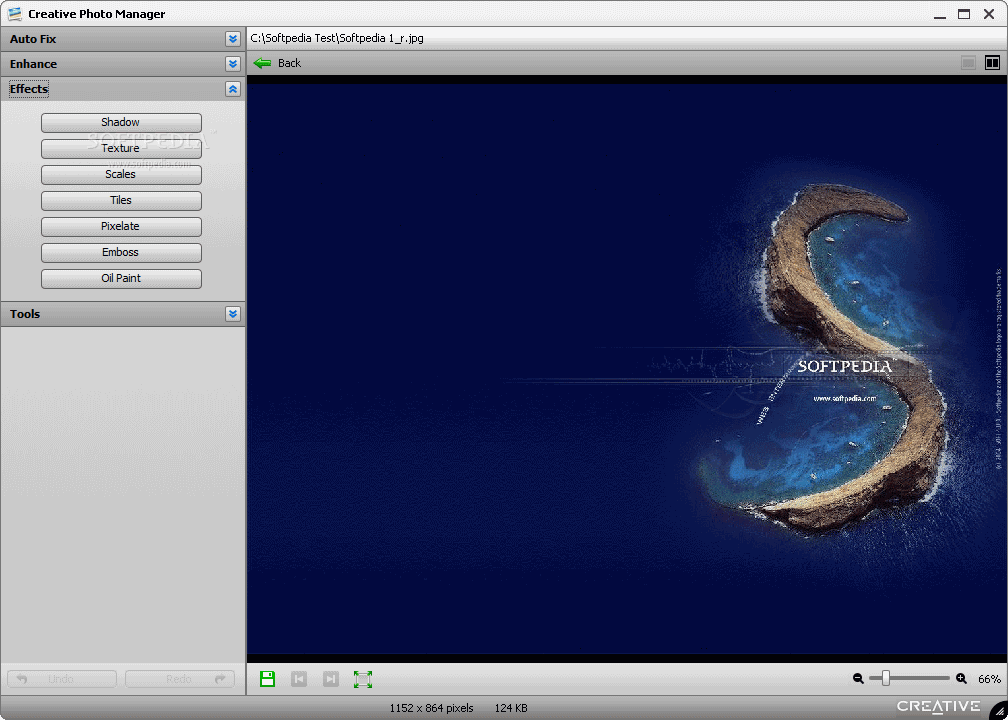Maximize the Creative Photo Manager window
The width and height of the screenshot is (1008, 720).
(x=964, y=14)
